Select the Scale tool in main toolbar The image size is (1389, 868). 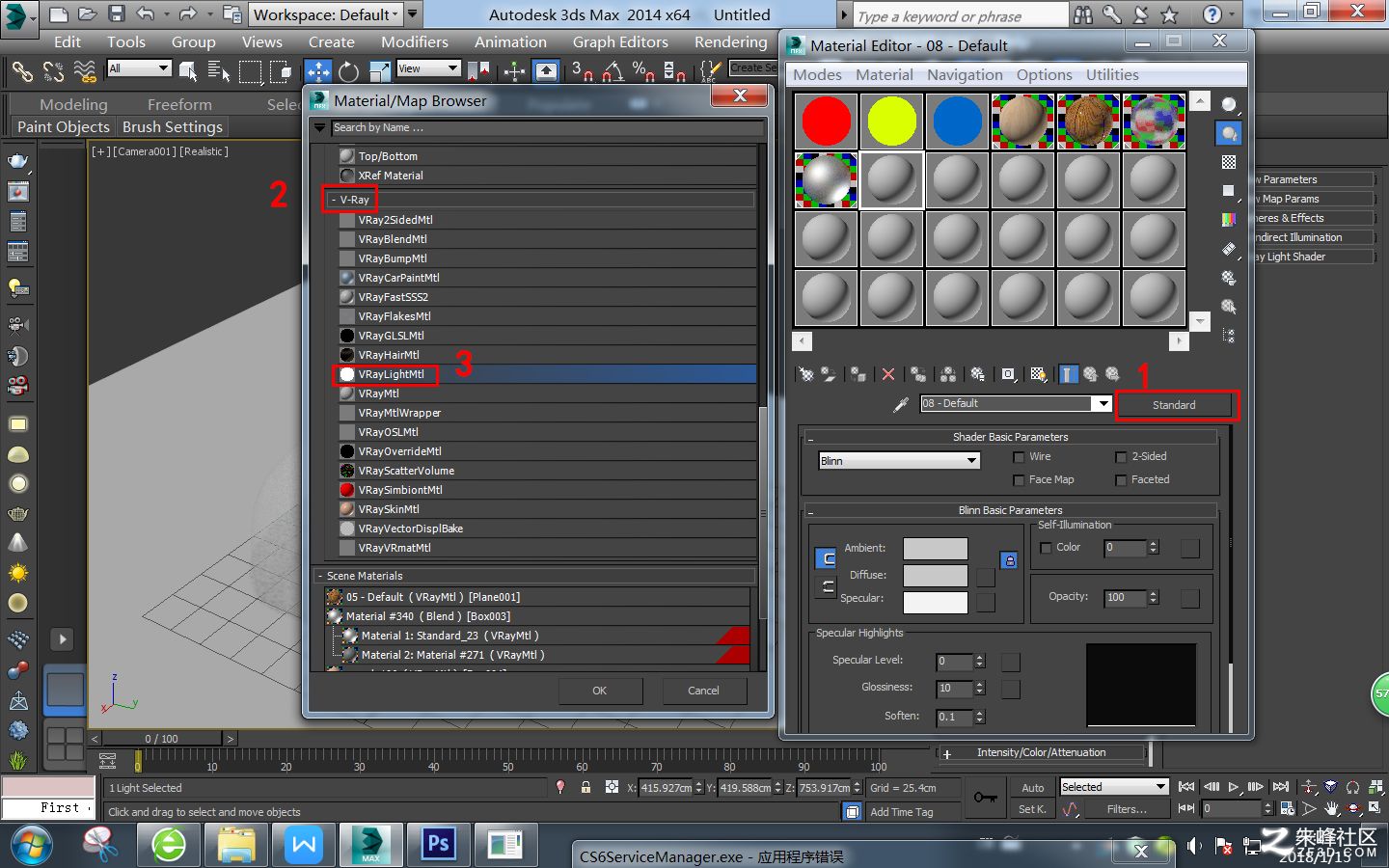(380, 71)
